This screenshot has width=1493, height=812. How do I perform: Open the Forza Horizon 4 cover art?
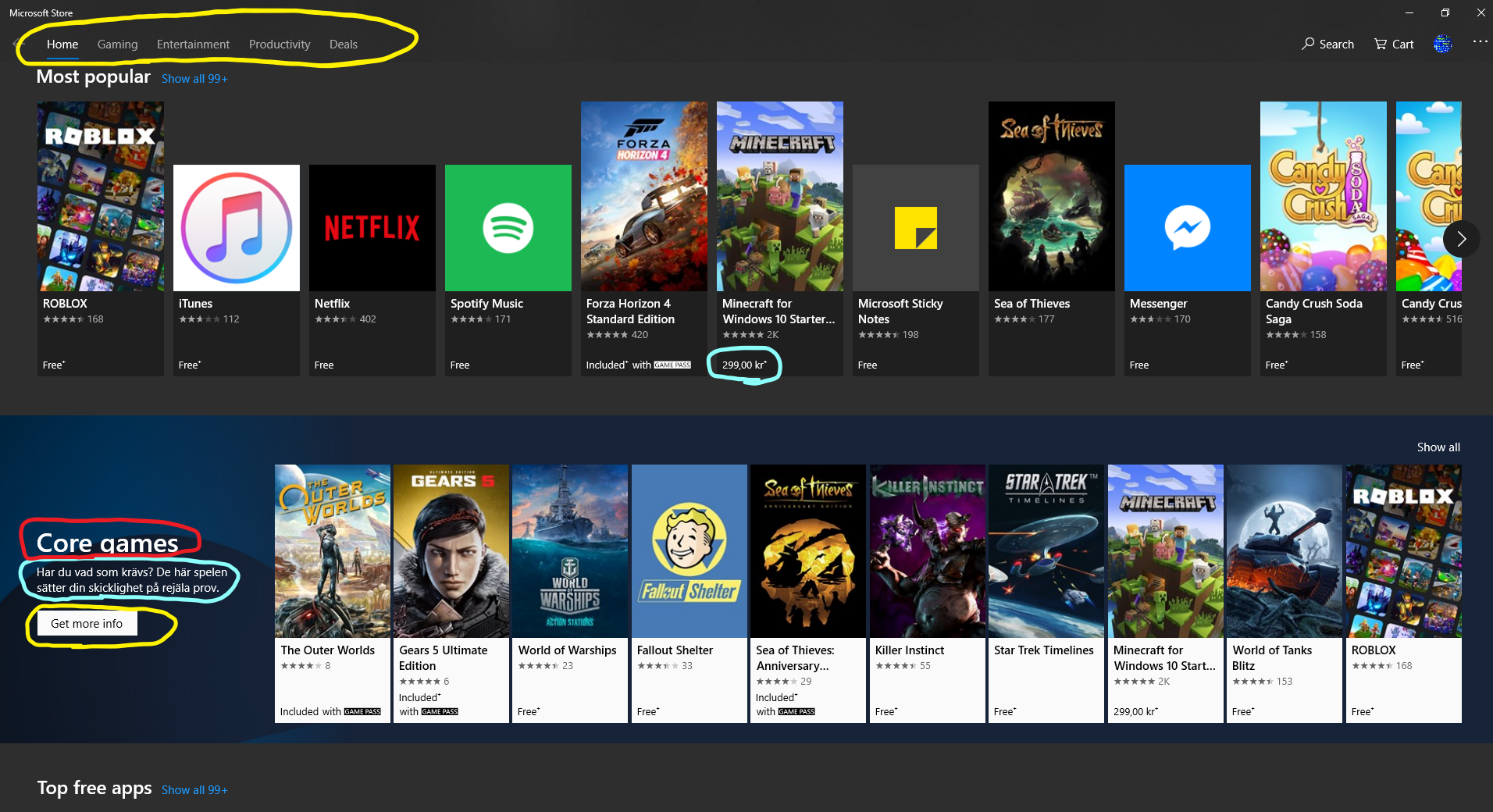[x=644, y=196]
